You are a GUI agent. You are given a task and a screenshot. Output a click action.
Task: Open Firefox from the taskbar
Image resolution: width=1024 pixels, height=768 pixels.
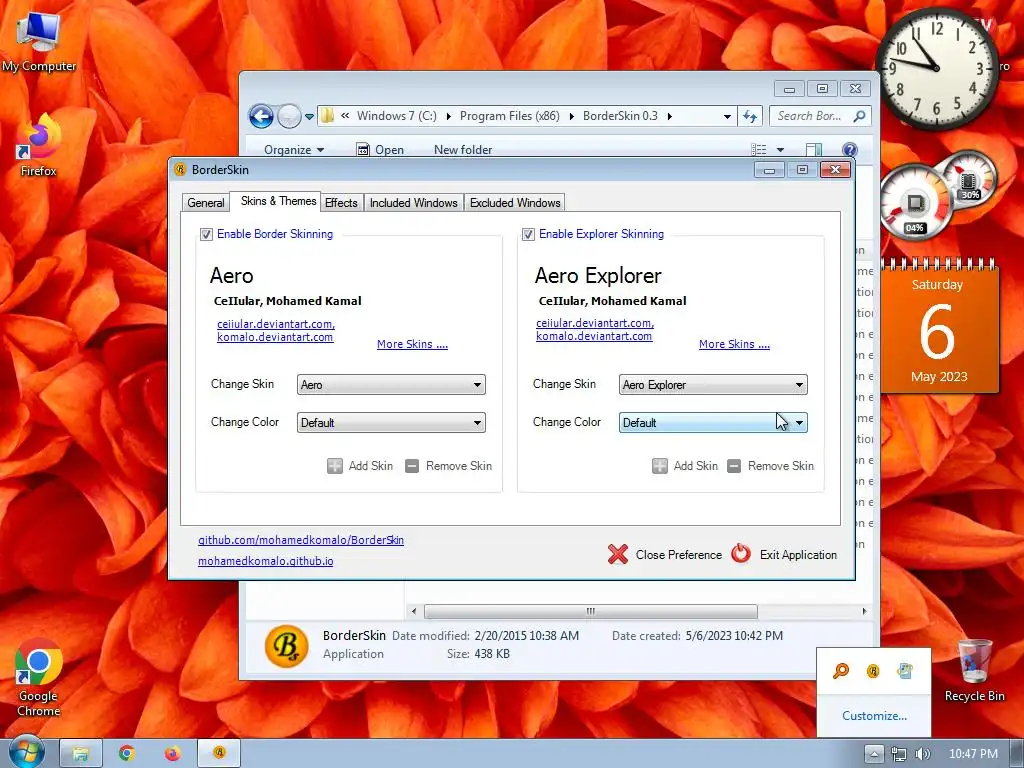pos(172,754)
